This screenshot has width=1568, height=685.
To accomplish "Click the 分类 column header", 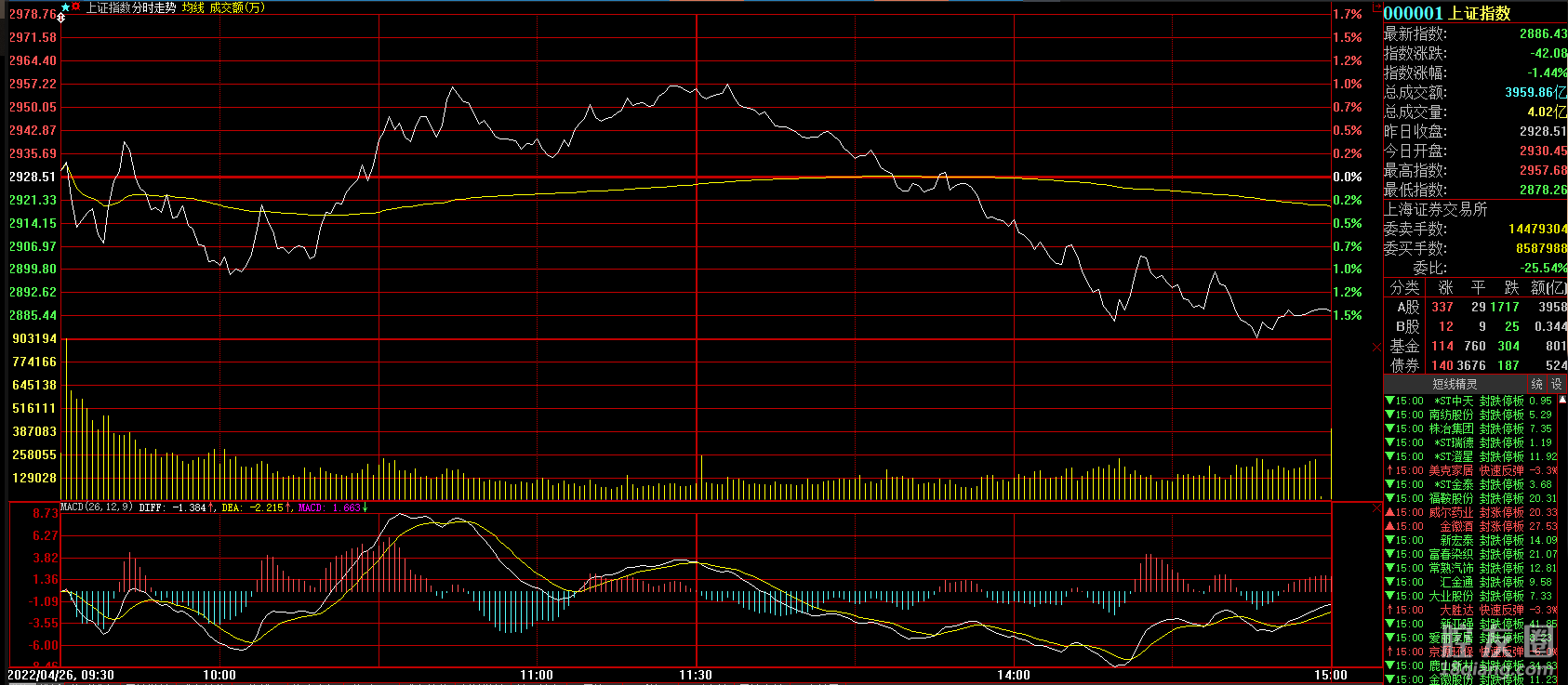I will pos(1404,287).
